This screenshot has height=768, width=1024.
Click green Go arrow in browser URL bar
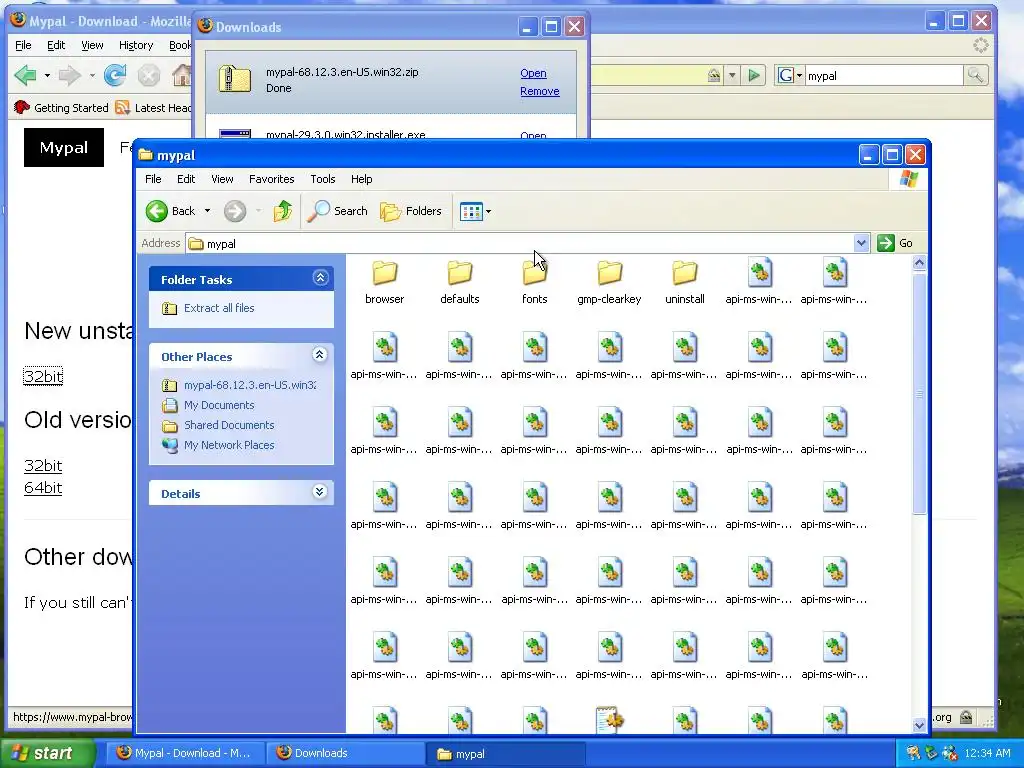[754, 76]
